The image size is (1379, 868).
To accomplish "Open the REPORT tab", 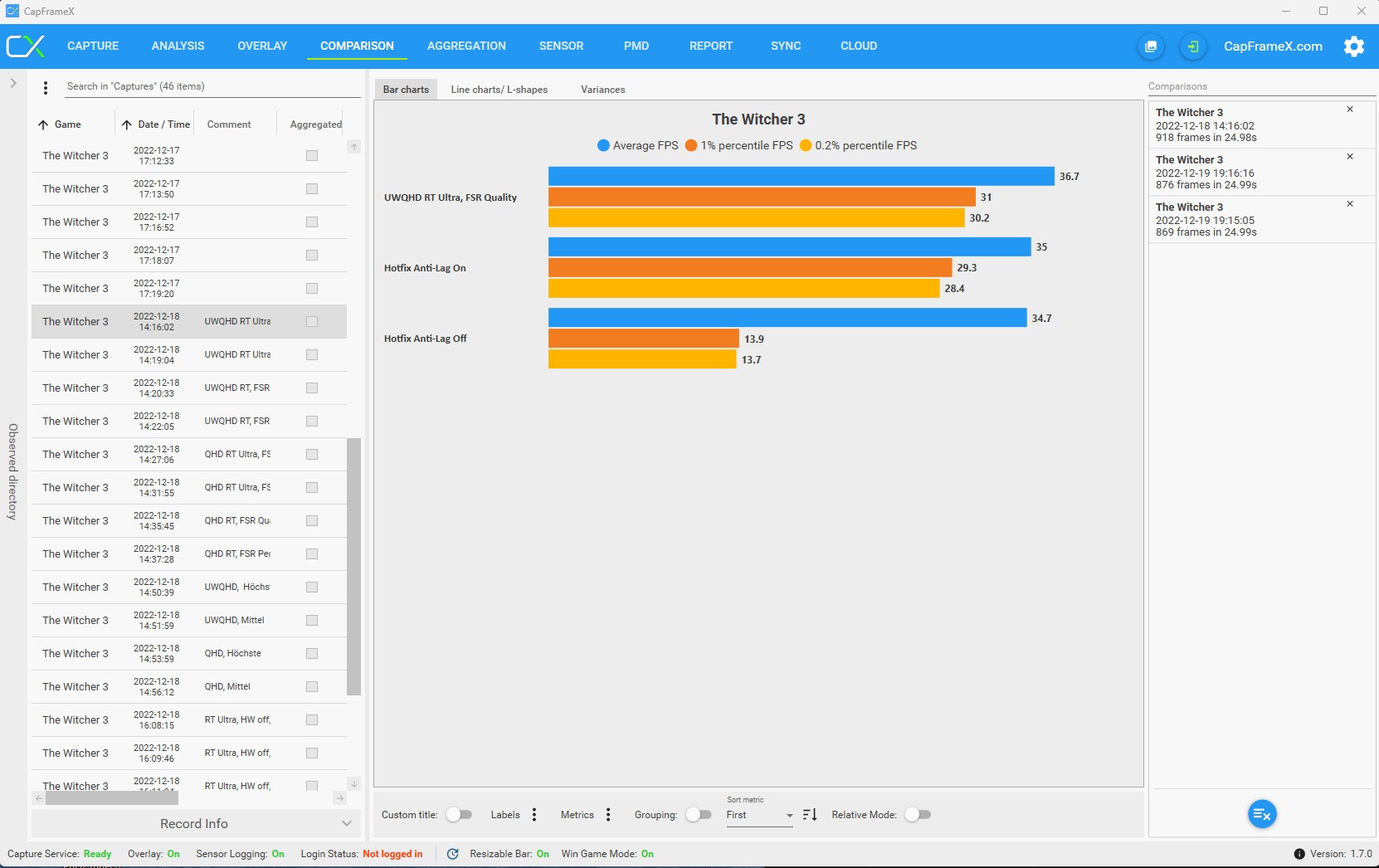I will (x=711, y=46).
